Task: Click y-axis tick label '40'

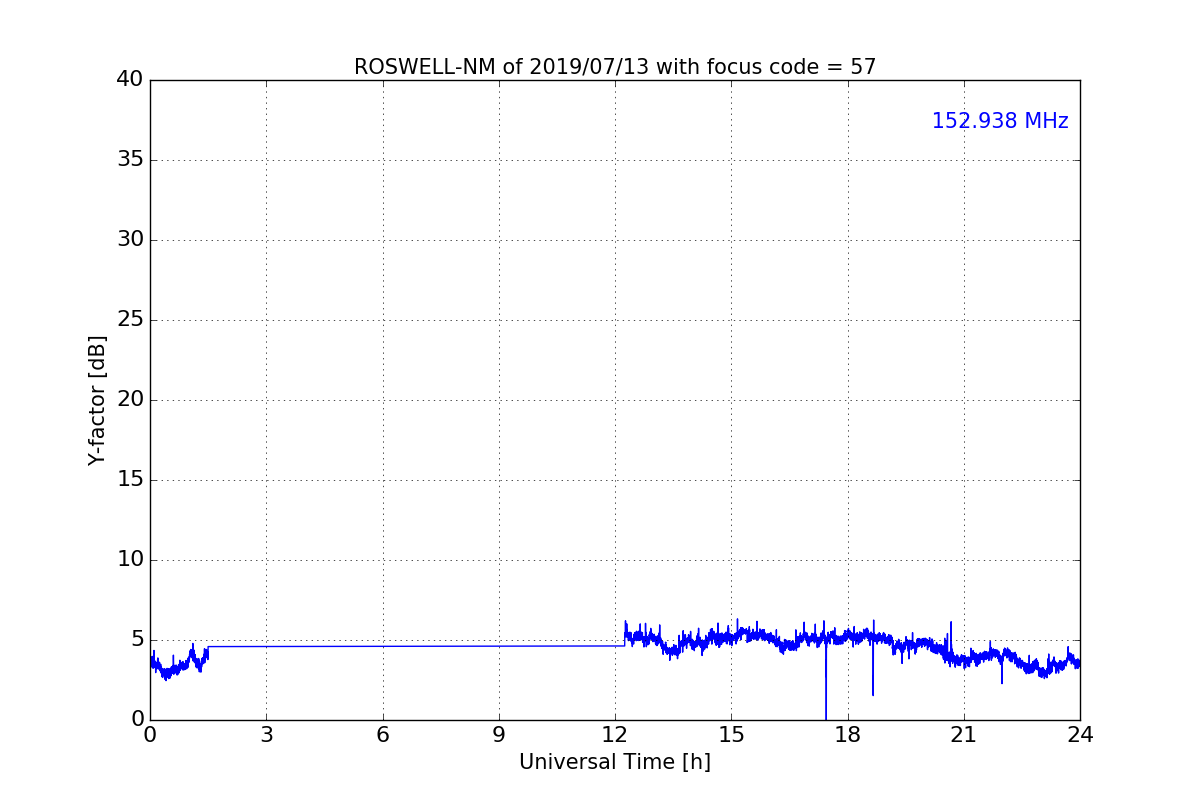Action: pos(130,80)
